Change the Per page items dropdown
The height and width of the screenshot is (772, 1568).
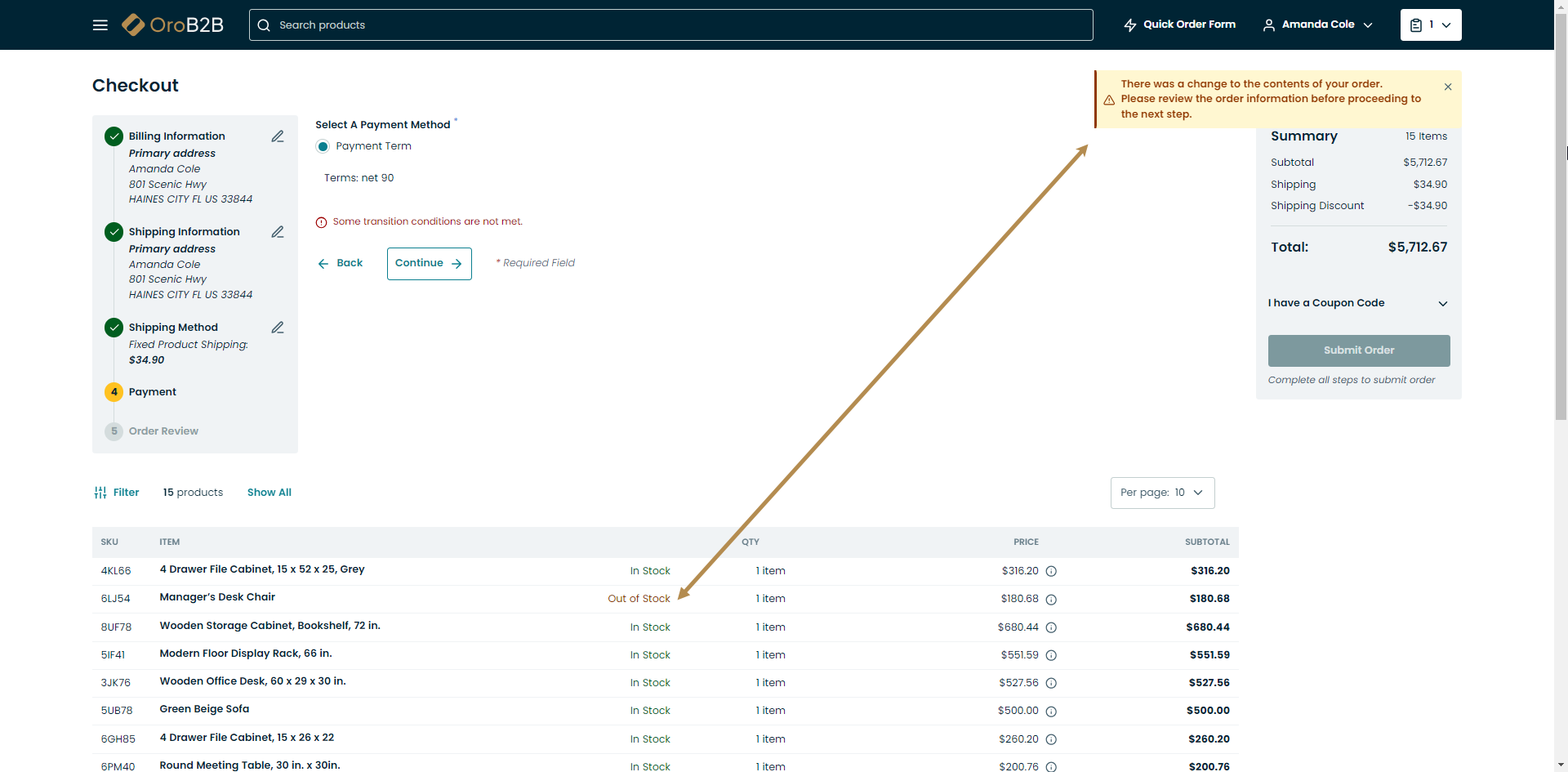click(1161, 493)
